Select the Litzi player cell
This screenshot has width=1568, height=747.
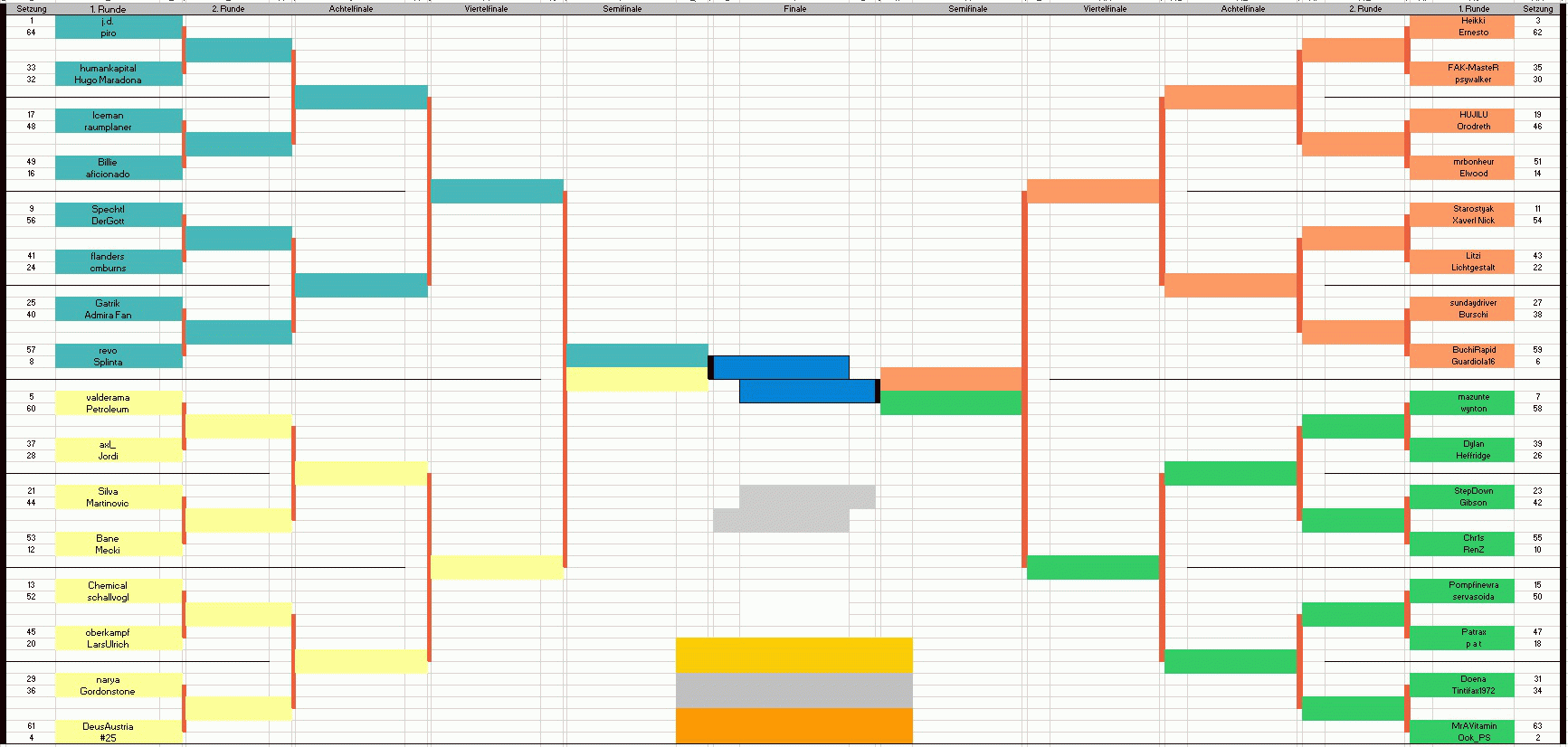[x=1461, y=256]
